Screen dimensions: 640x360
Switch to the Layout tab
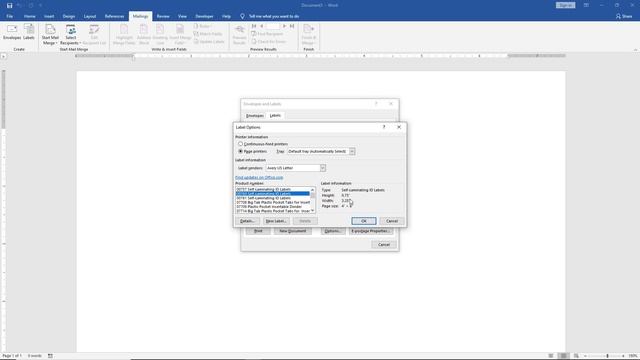(90, 16)
